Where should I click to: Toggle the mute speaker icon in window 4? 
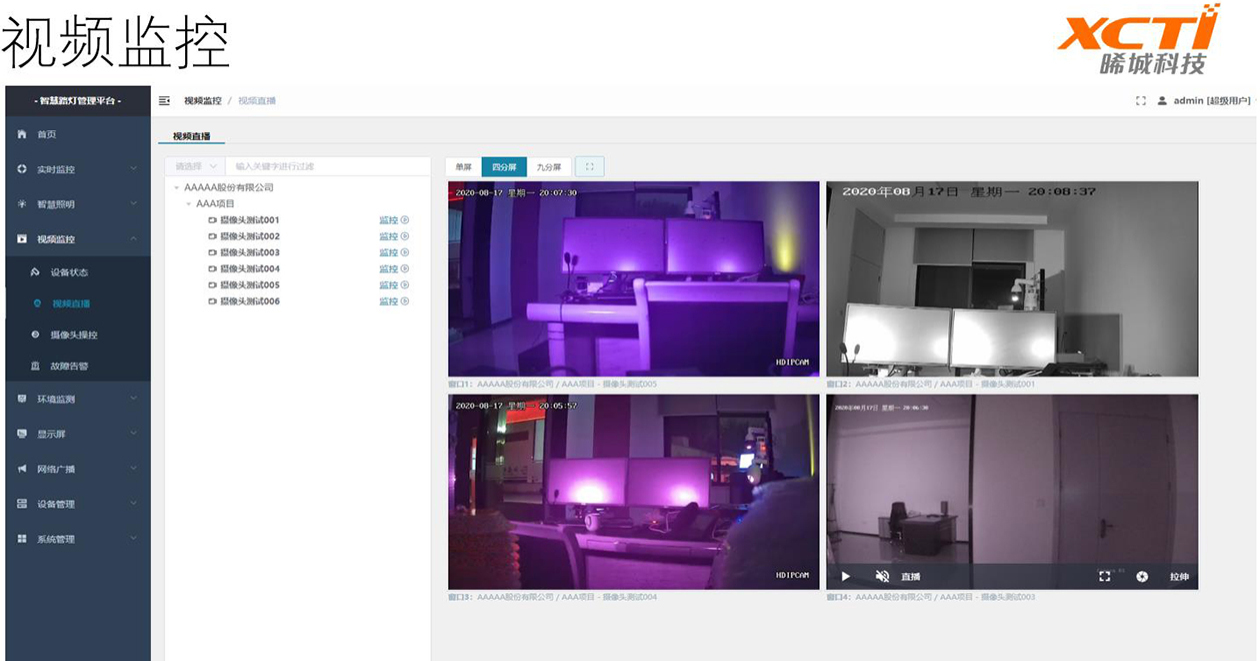click(x=882, y=577)
